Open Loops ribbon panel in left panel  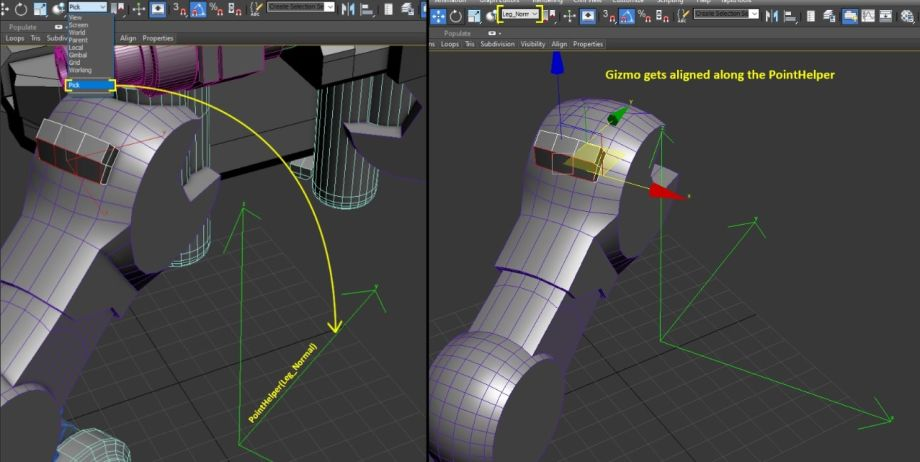(x=15, y=38)
